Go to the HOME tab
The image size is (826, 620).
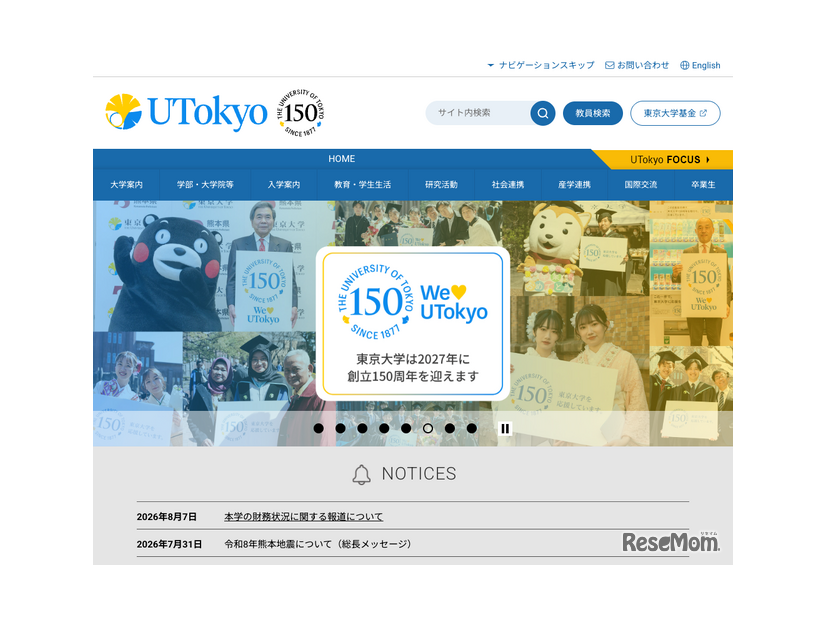[x=341, y=159]
